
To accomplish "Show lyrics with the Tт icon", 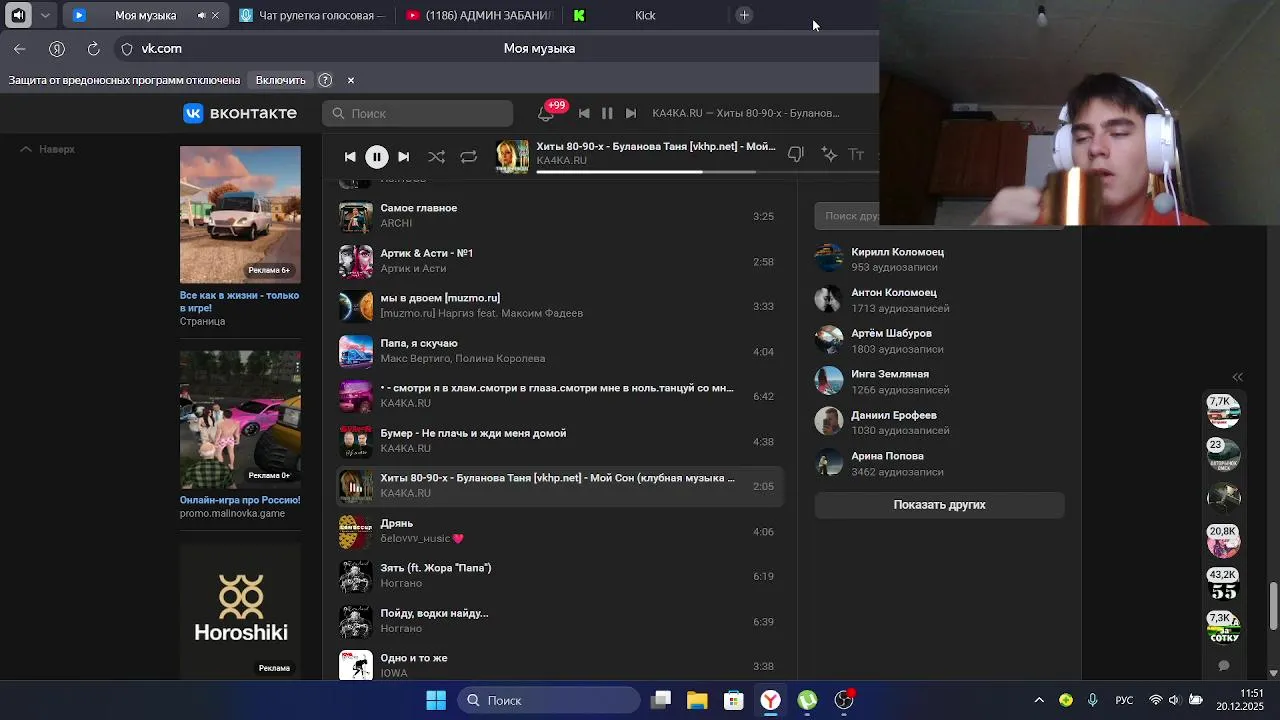I will 856,154.
